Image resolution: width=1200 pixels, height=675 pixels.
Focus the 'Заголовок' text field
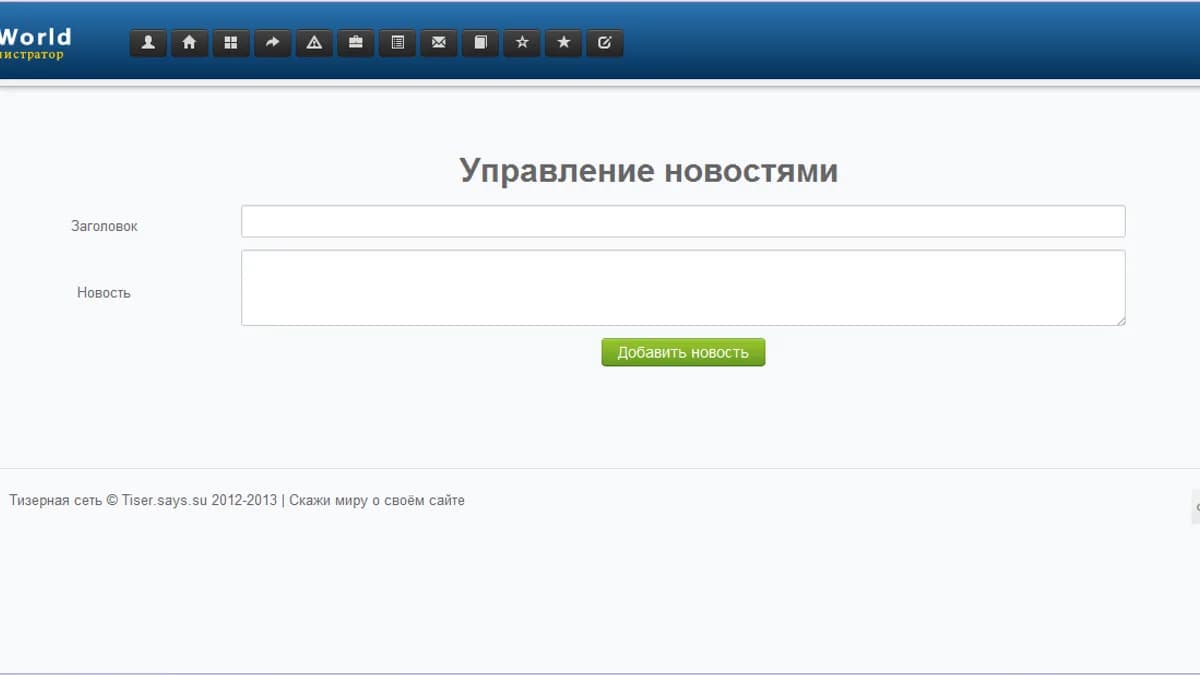[x=683, y=221]
